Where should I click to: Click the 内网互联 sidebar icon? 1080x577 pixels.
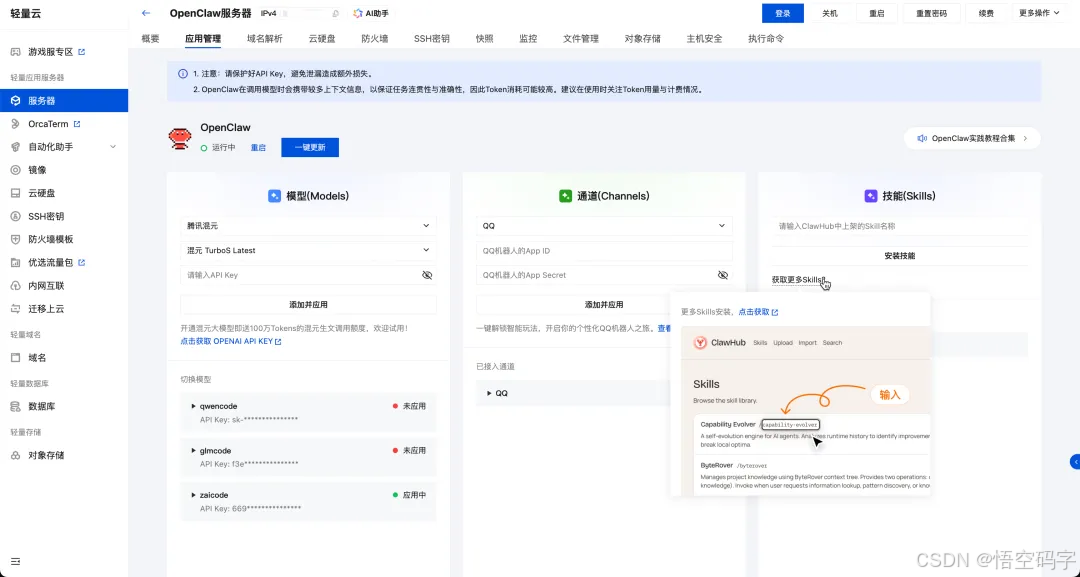pos(15,286)
